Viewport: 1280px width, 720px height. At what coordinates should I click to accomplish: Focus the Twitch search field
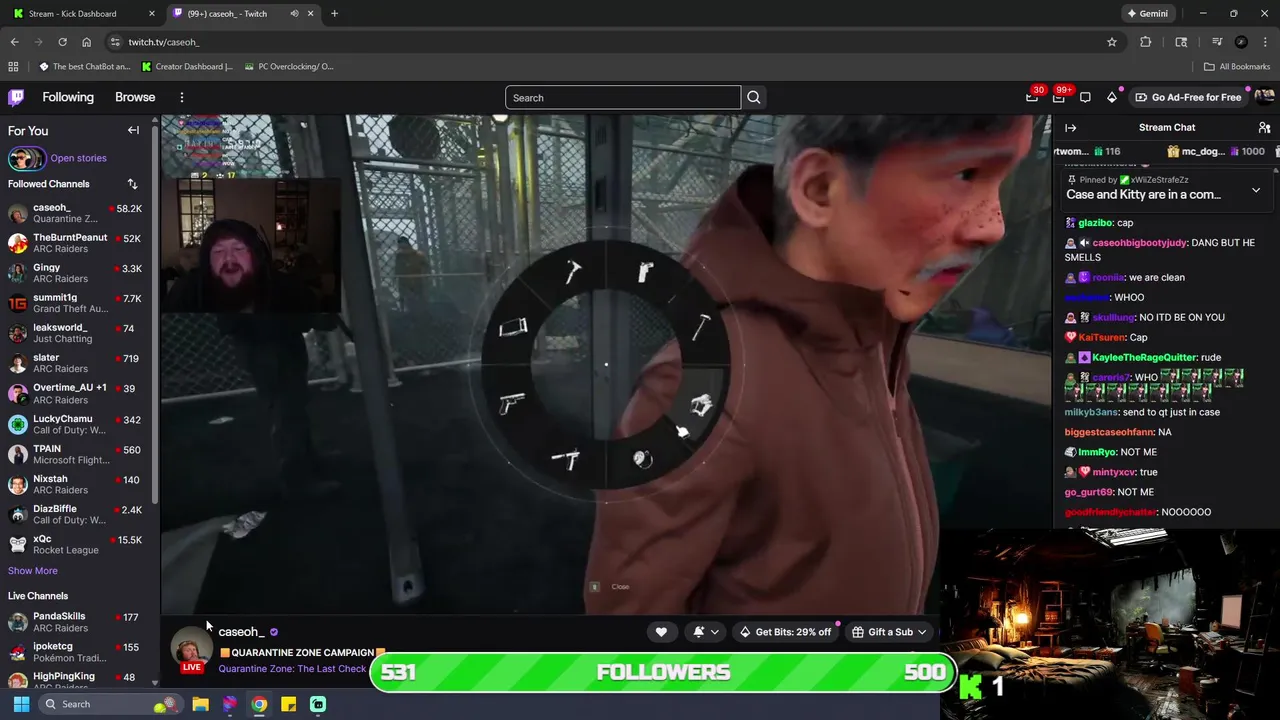(x=623, y=97)
